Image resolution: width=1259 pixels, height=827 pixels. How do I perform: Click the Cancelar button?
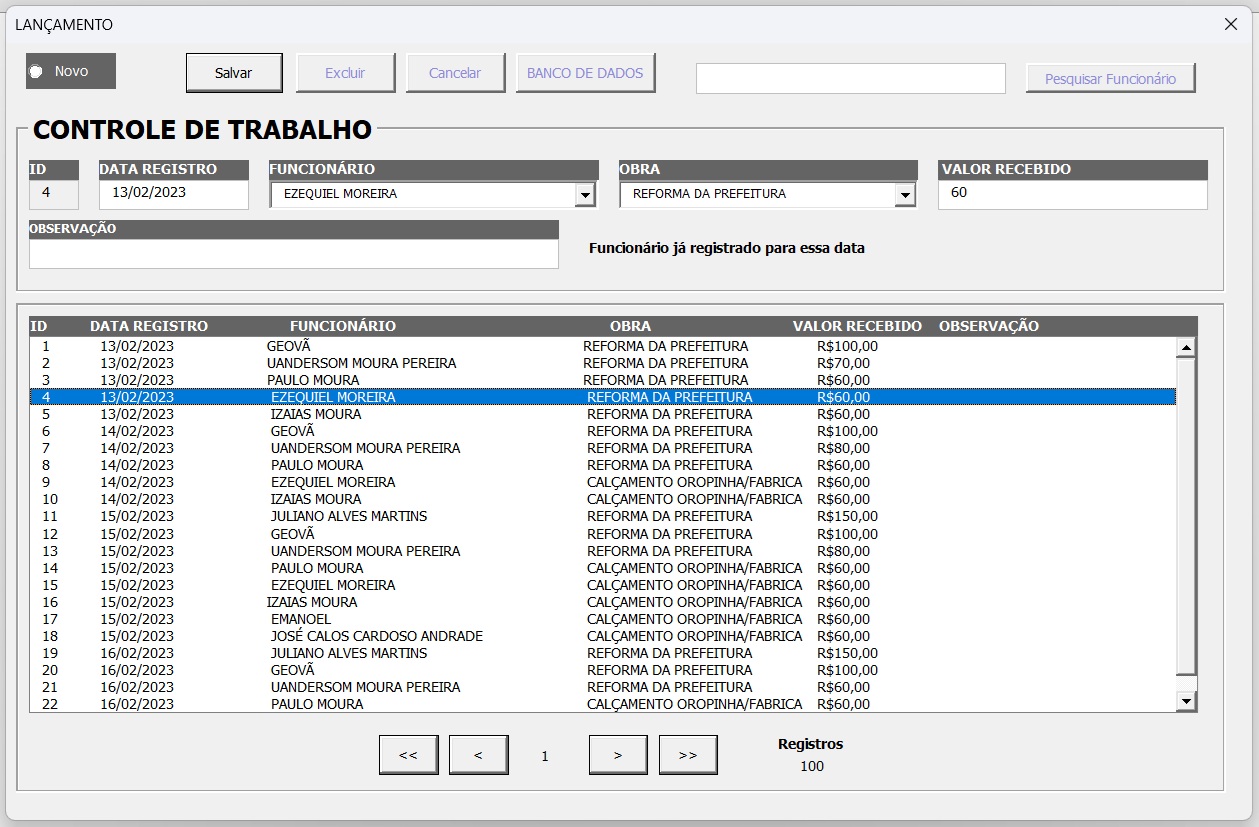pos(455,73)
